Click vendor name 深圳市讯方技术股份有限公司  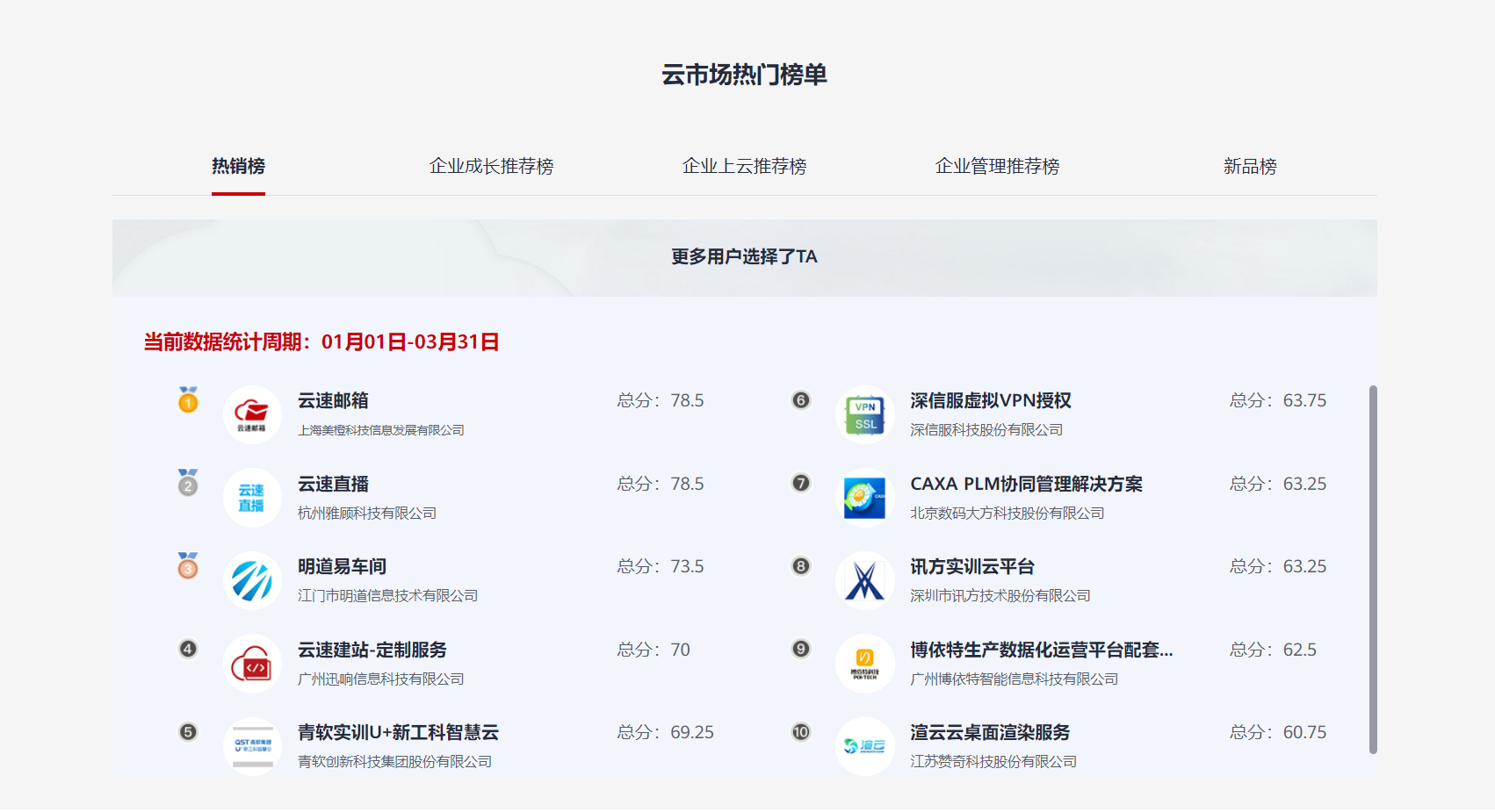[1000, 595]
